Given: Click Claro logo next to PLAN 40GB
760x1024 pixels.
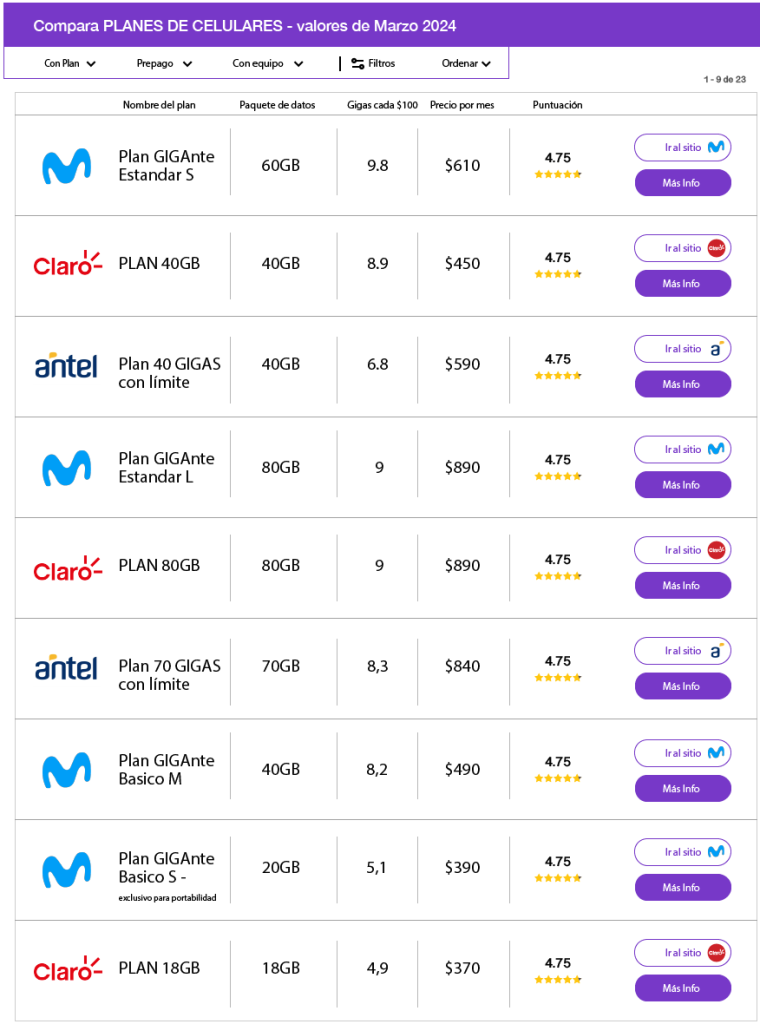Looking at the screenshot, I should [x=67, y=264].
